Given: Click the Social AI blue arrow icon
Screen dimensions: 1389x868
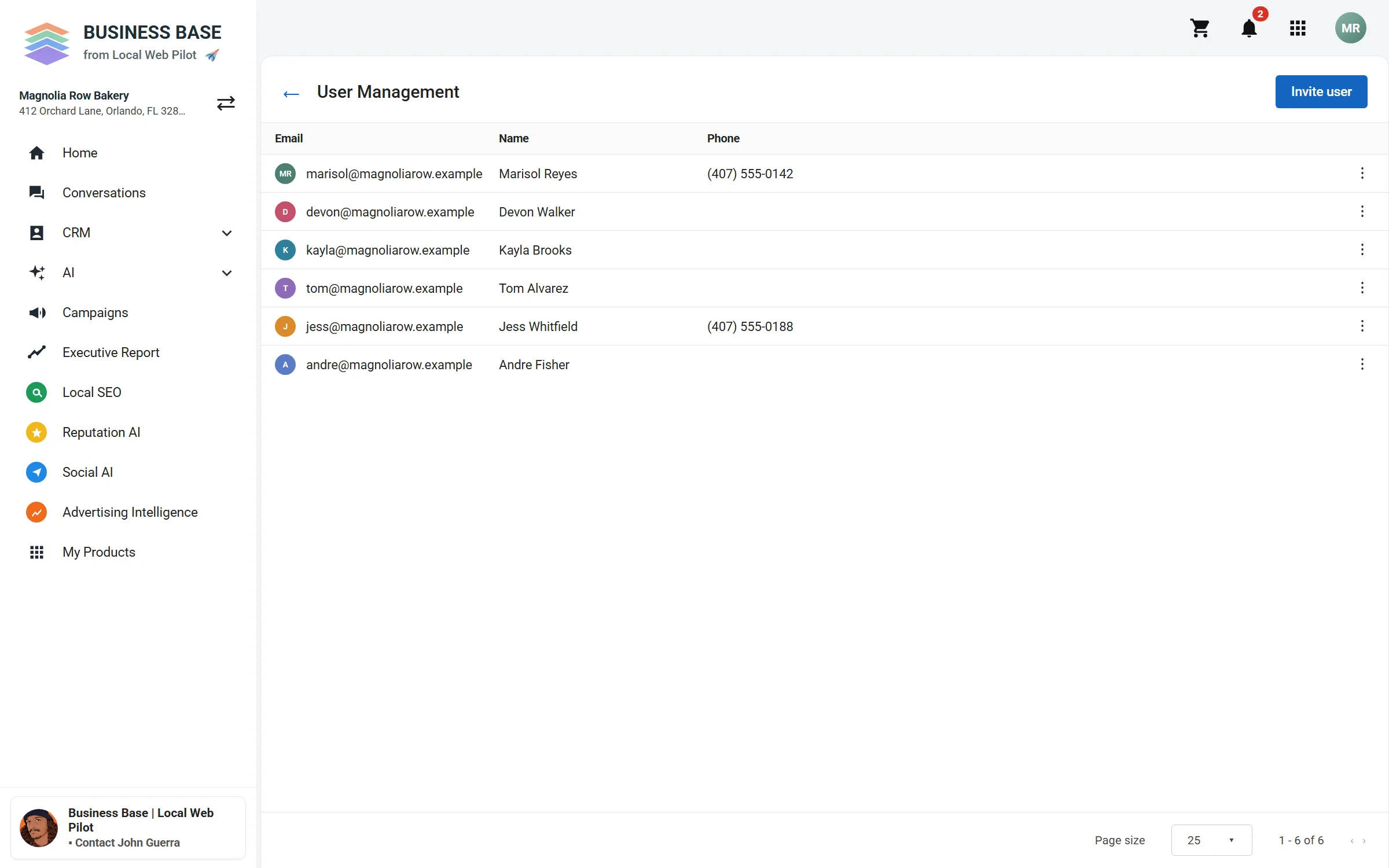Looking at the screenshot, I should click(x=36, y=472).
